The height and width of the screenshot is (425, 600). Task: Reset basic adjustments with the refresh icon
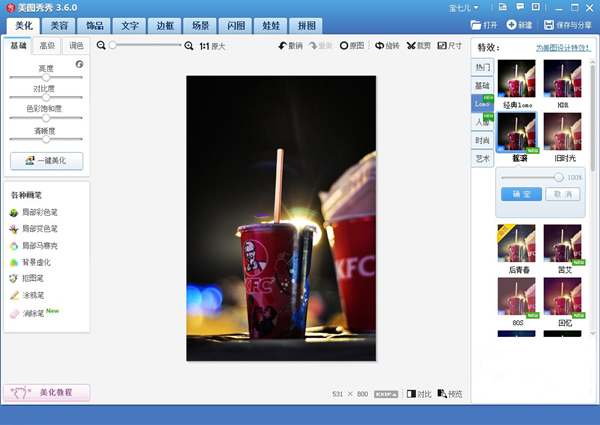click(x=79, y=64)
